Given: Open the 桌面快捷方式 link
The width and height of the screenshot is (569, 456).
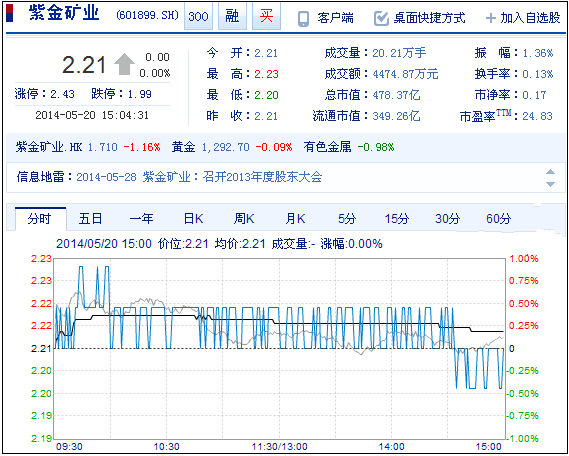Looking at the screenshot, I should coord(429,18).
